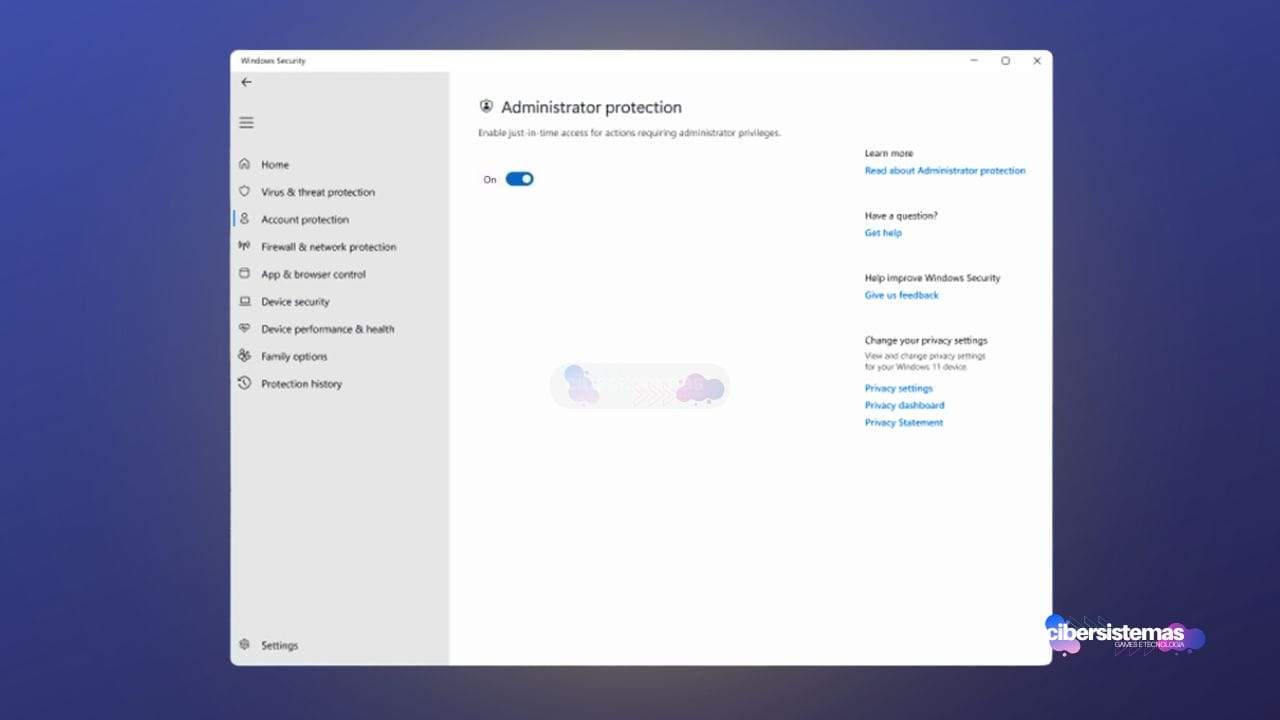1280x720 pixels.
Task: Collapse the navigation pane with hamburger button
Action: [x=246, y=123]
